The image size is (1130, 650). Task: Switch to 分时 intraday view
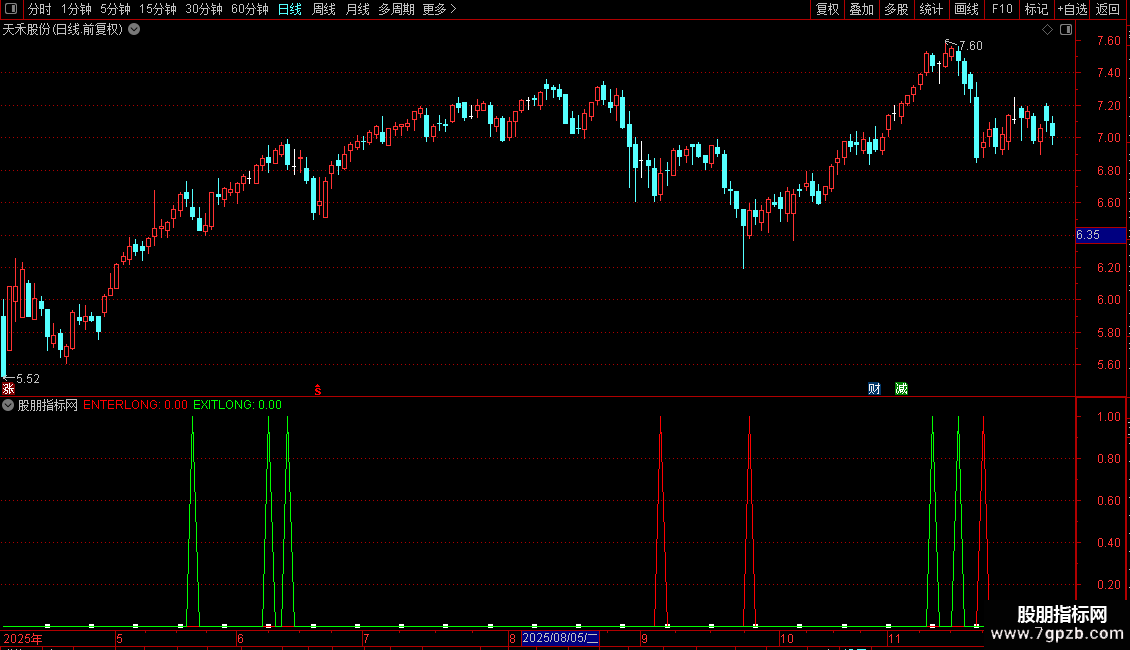tap(39, 9)
